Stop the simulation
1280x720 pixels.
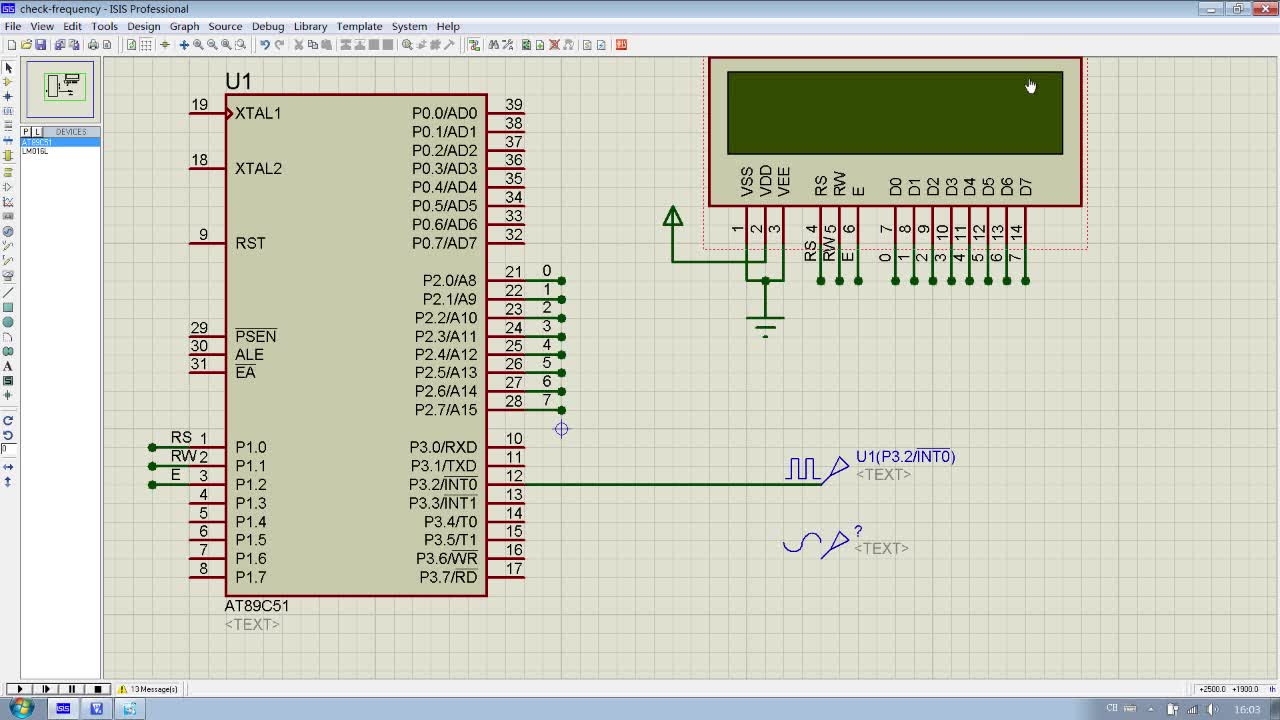(x=98, y=689)
